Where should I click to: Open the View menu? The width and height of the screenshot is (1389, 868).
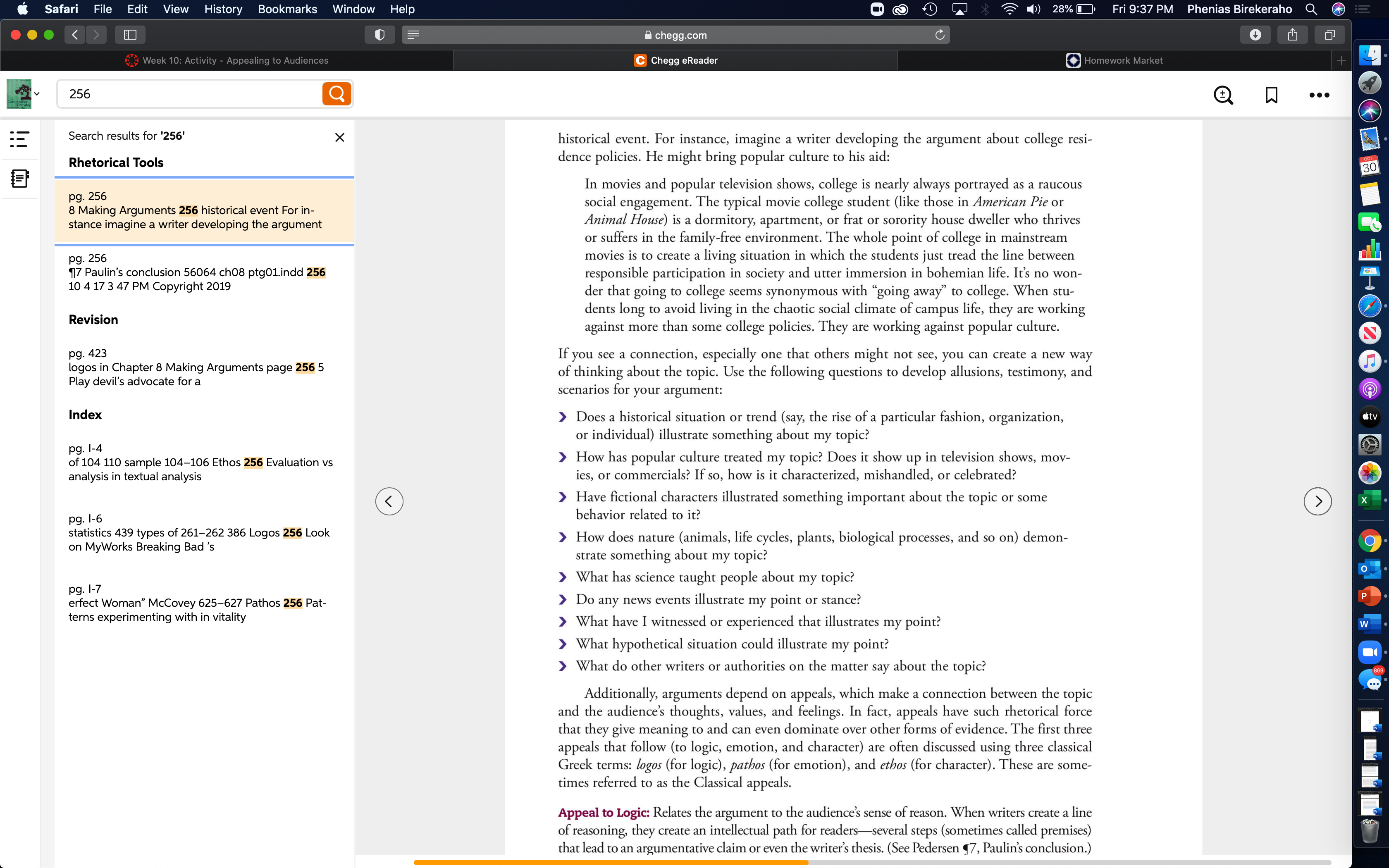[176, 9]
